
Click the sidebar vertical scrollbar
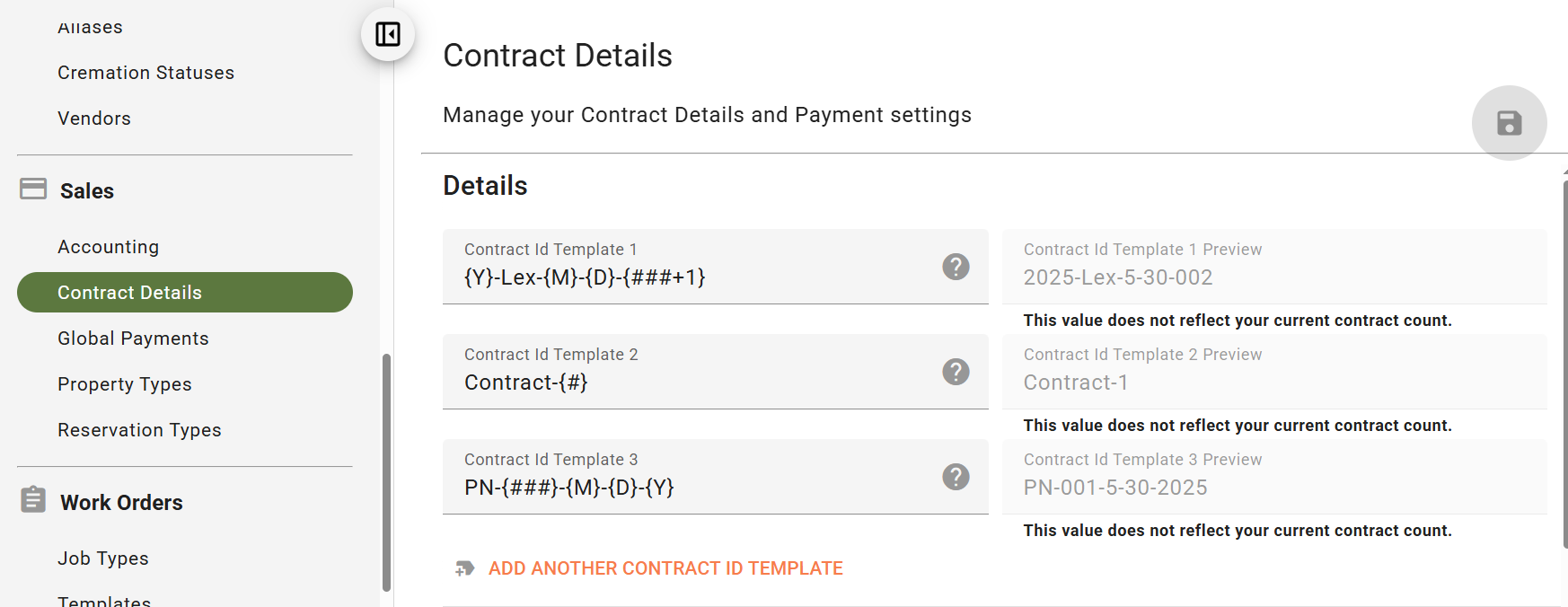[386, 472]
